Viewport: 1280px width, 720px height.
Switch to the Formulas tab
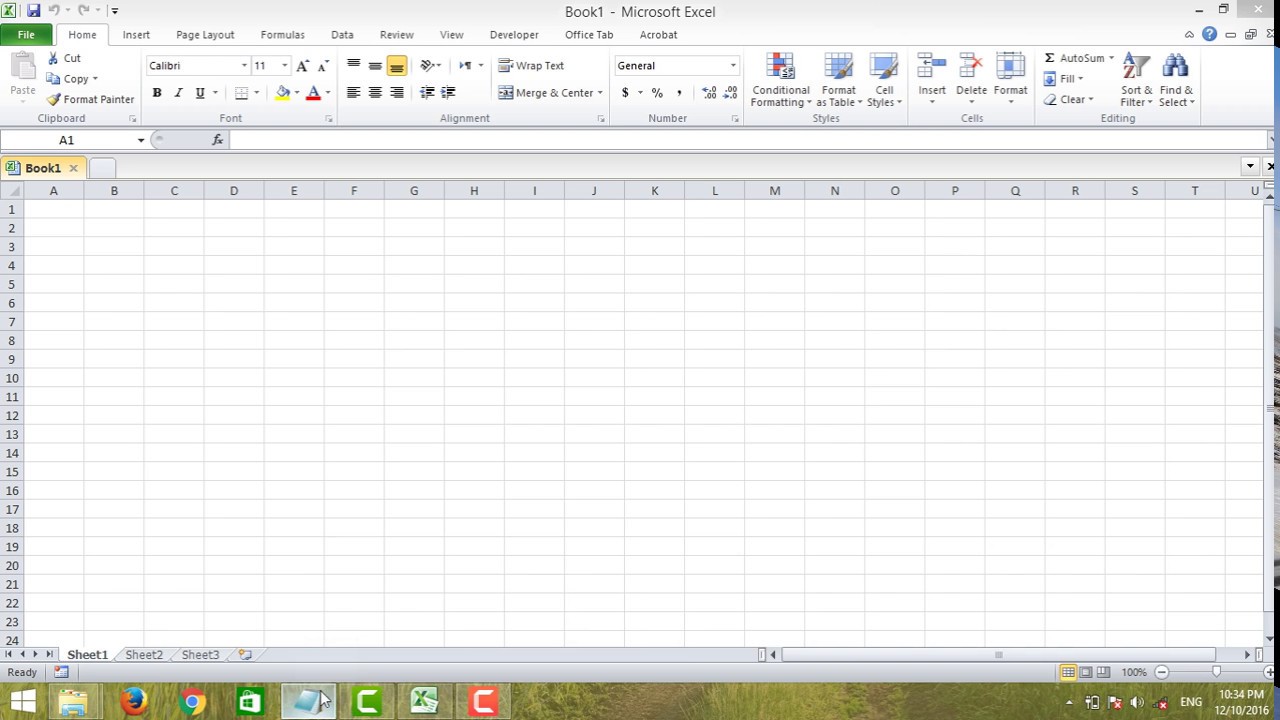pyautogui.click(x=282, y=35)
